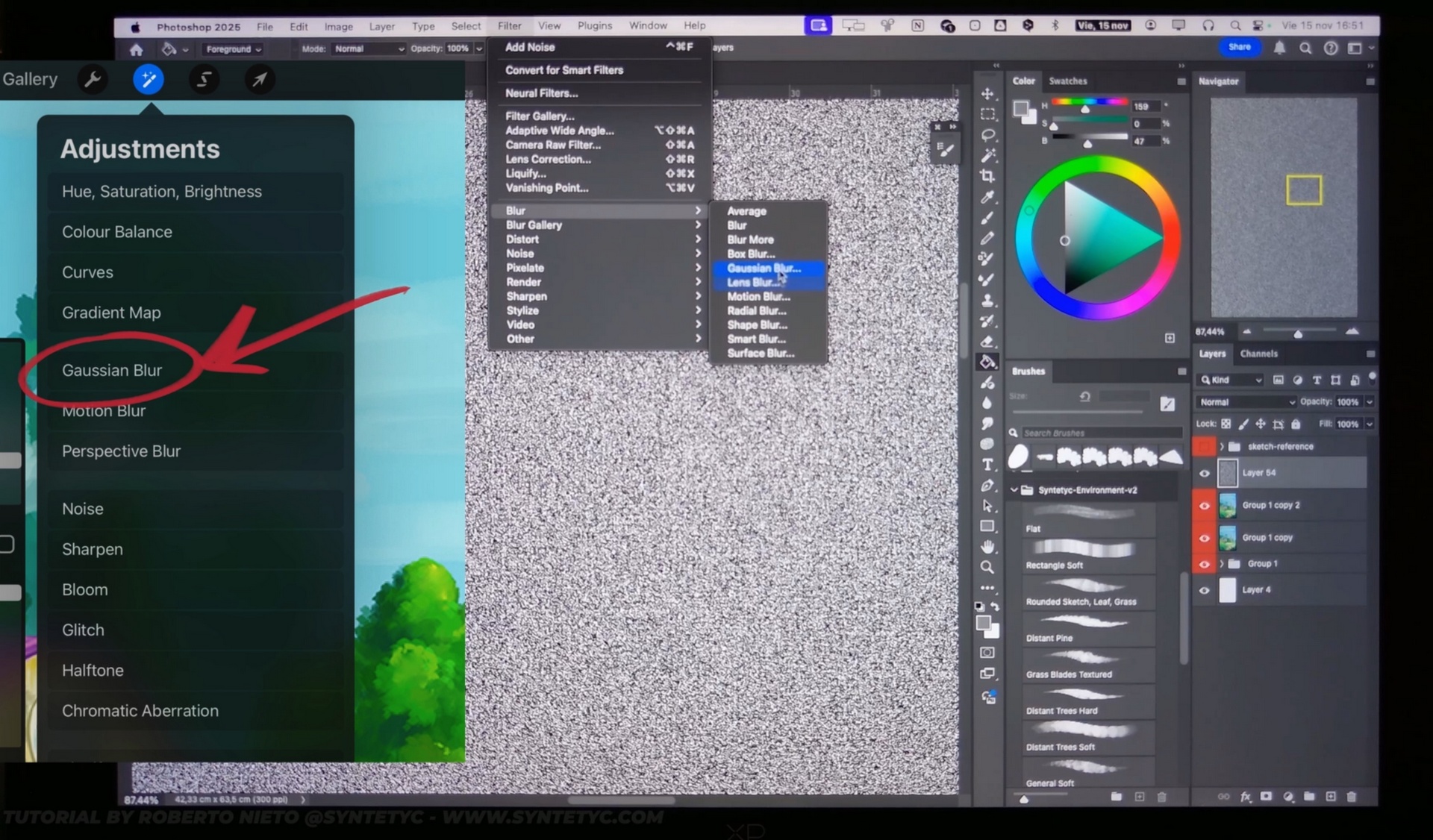Open Procreate Selection S-shaped icon
1433x840 pixels.
click(204, 79)
